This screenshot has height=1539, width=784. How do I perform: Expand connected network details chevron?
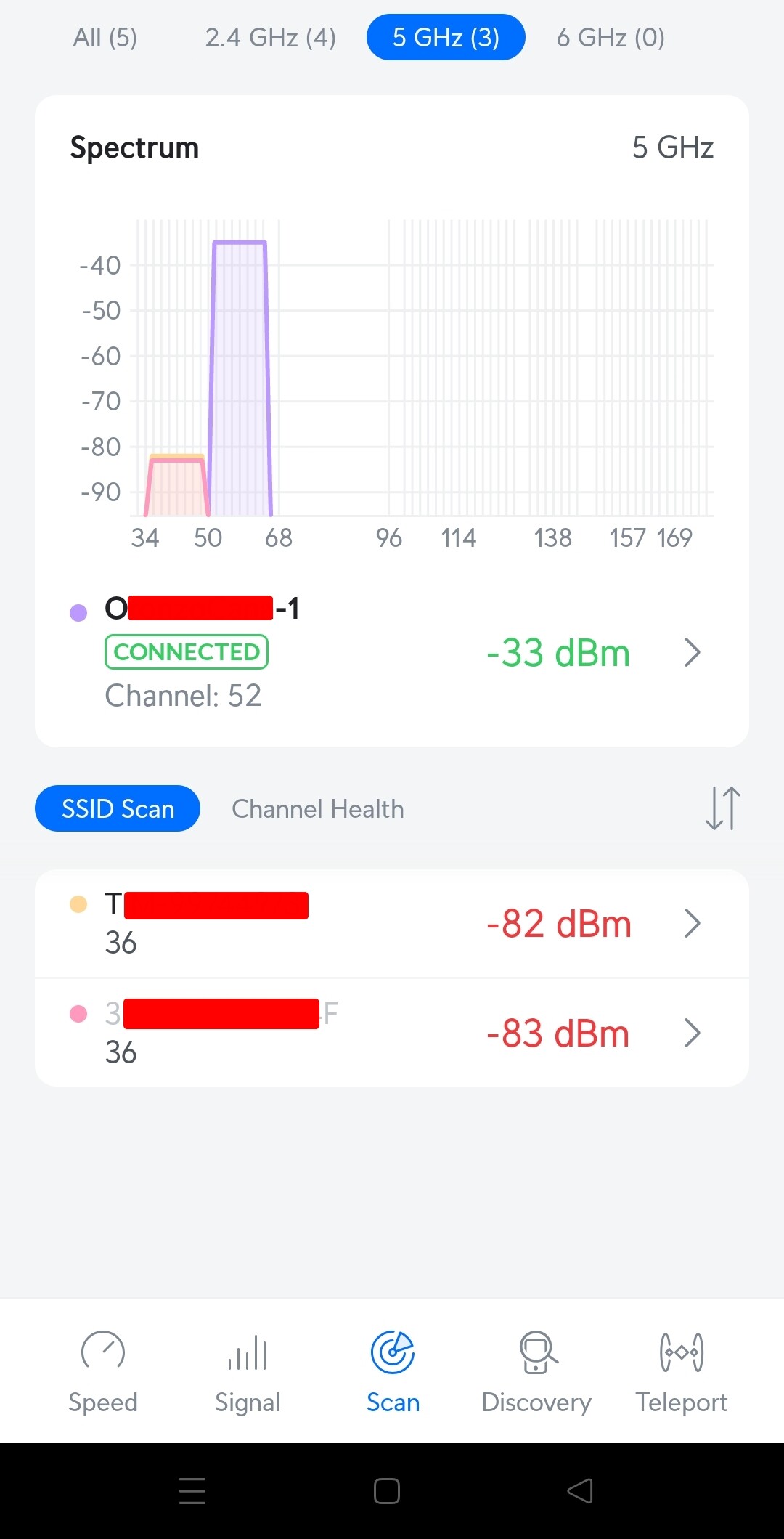pos(693,652)
